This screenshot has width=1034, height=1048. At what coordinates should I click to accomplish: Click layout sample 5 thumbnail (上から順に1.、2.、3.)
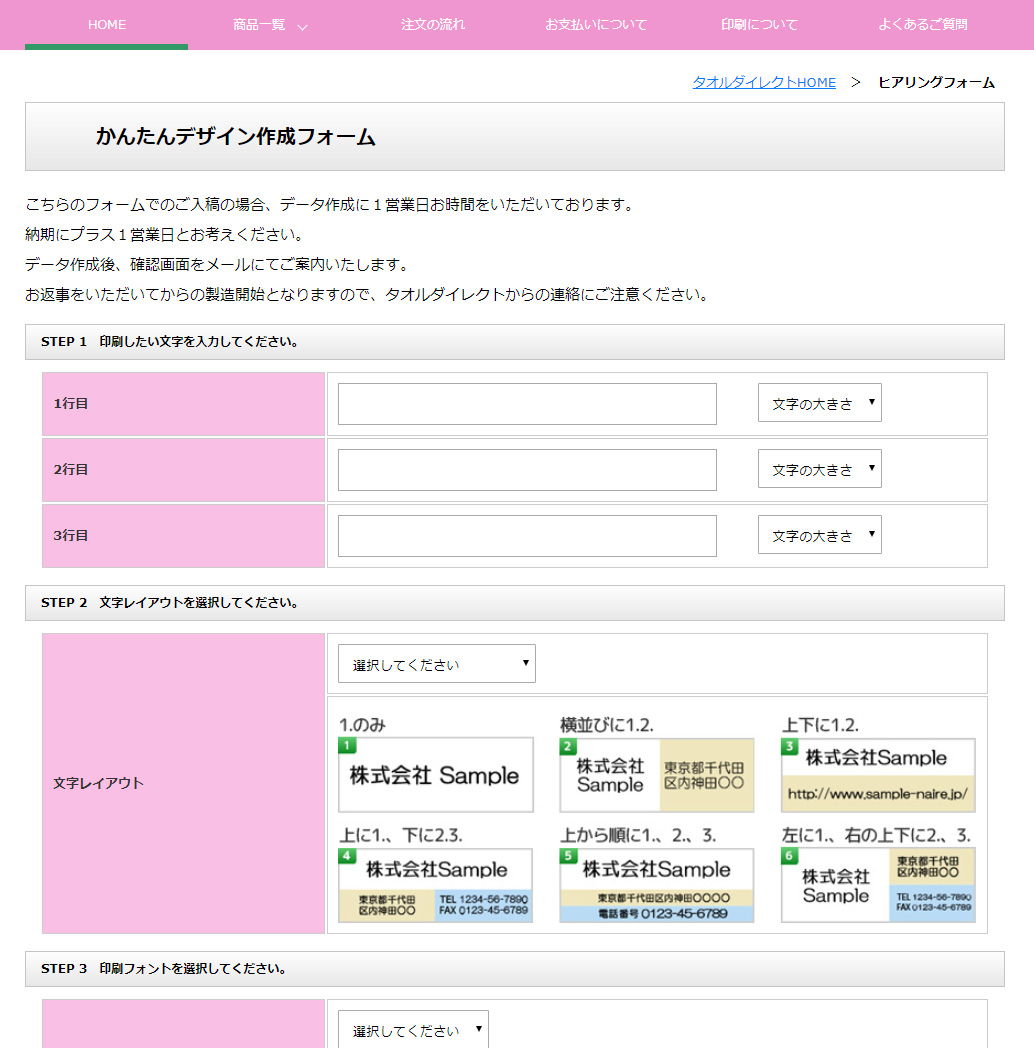pos(657,885)
